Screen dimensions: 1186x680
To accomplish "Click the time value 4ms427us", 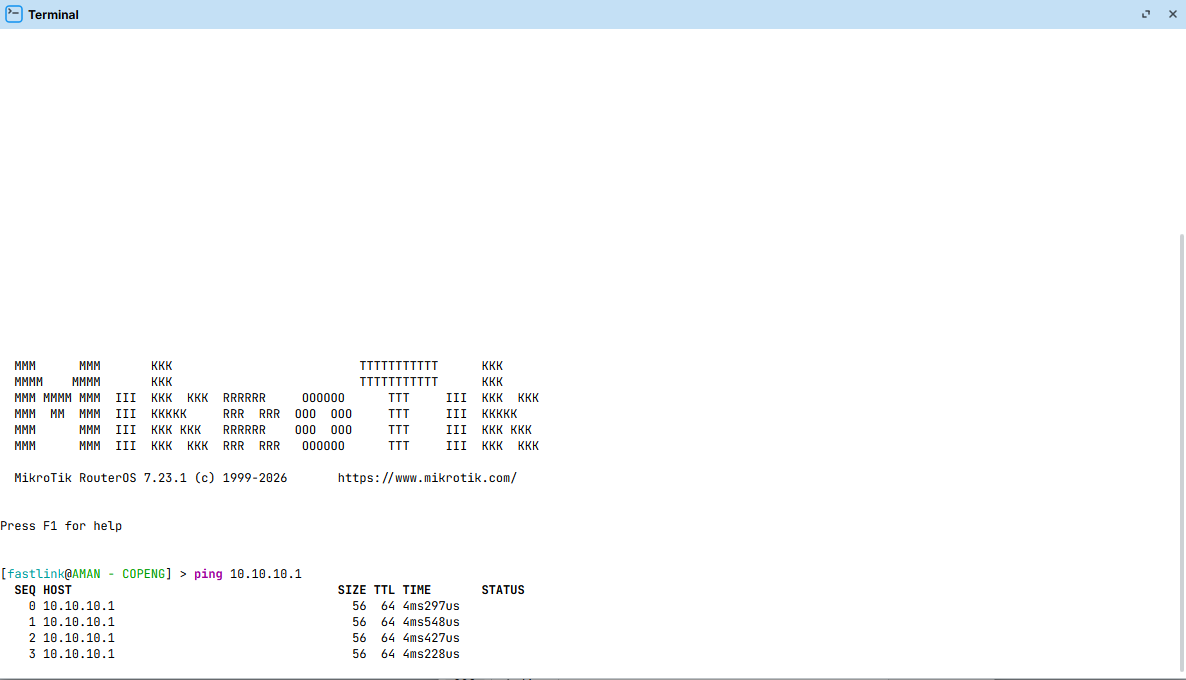I will click(431, 638).
